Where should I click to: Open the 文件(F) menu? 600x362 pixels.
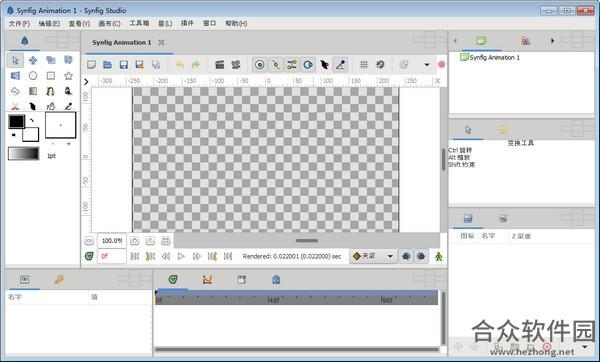tap(19, 24)
